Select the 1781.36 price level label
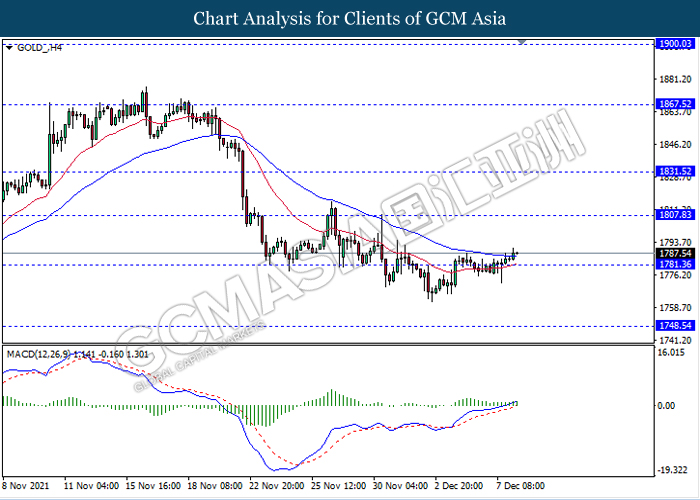 675,265
